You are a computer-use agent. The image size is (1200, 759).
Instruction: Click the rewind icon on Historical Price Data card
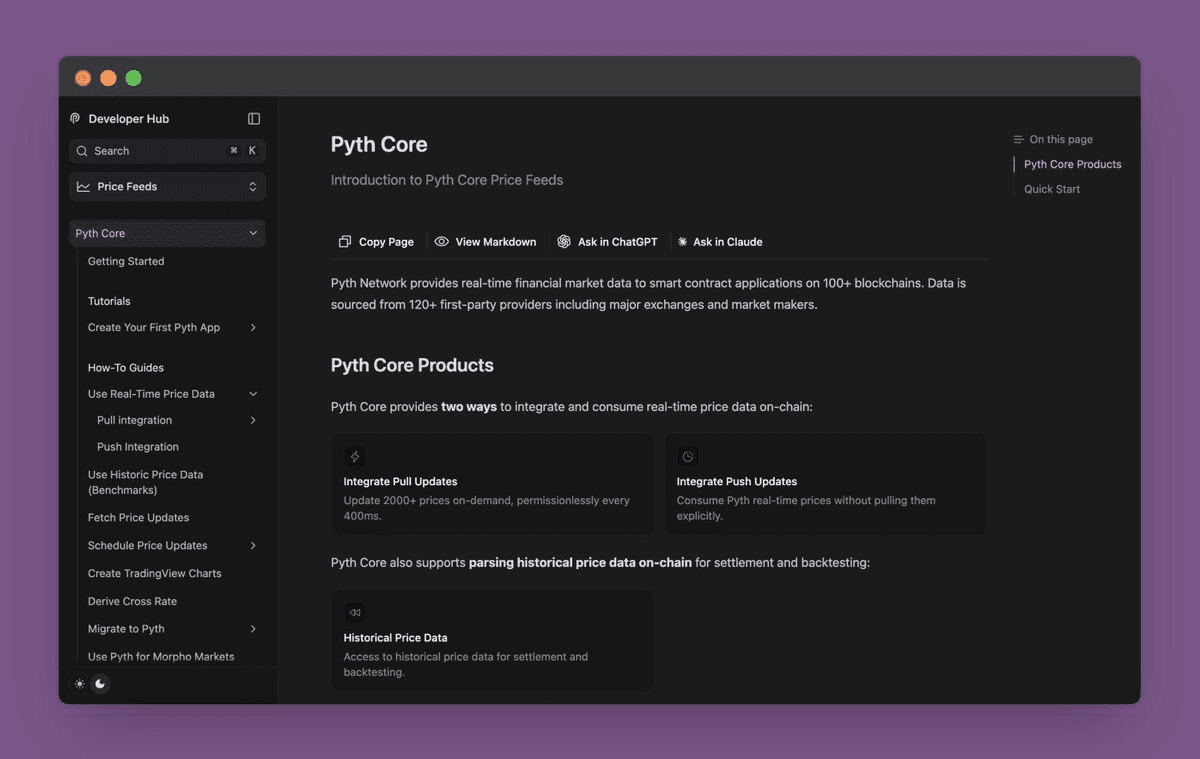(x=354, y=611)
